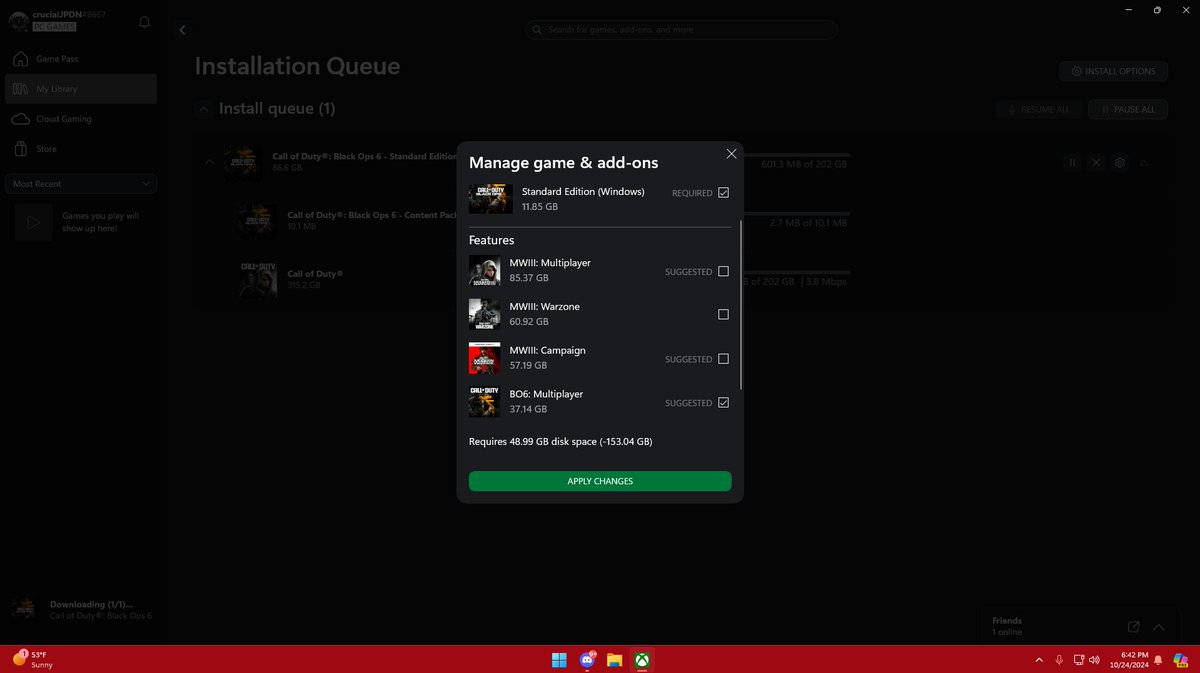The width and height of the screenshot is (1200, 673).
Task: Open the Most Recent sort dropdown
Action: (x=80, y=183)
